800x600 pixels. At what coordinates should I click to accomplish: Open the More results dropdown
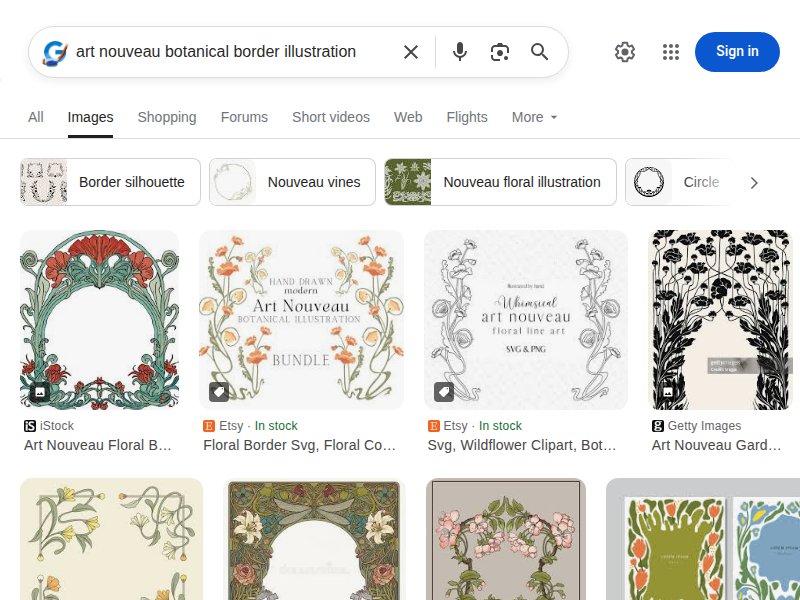[533, 117]
